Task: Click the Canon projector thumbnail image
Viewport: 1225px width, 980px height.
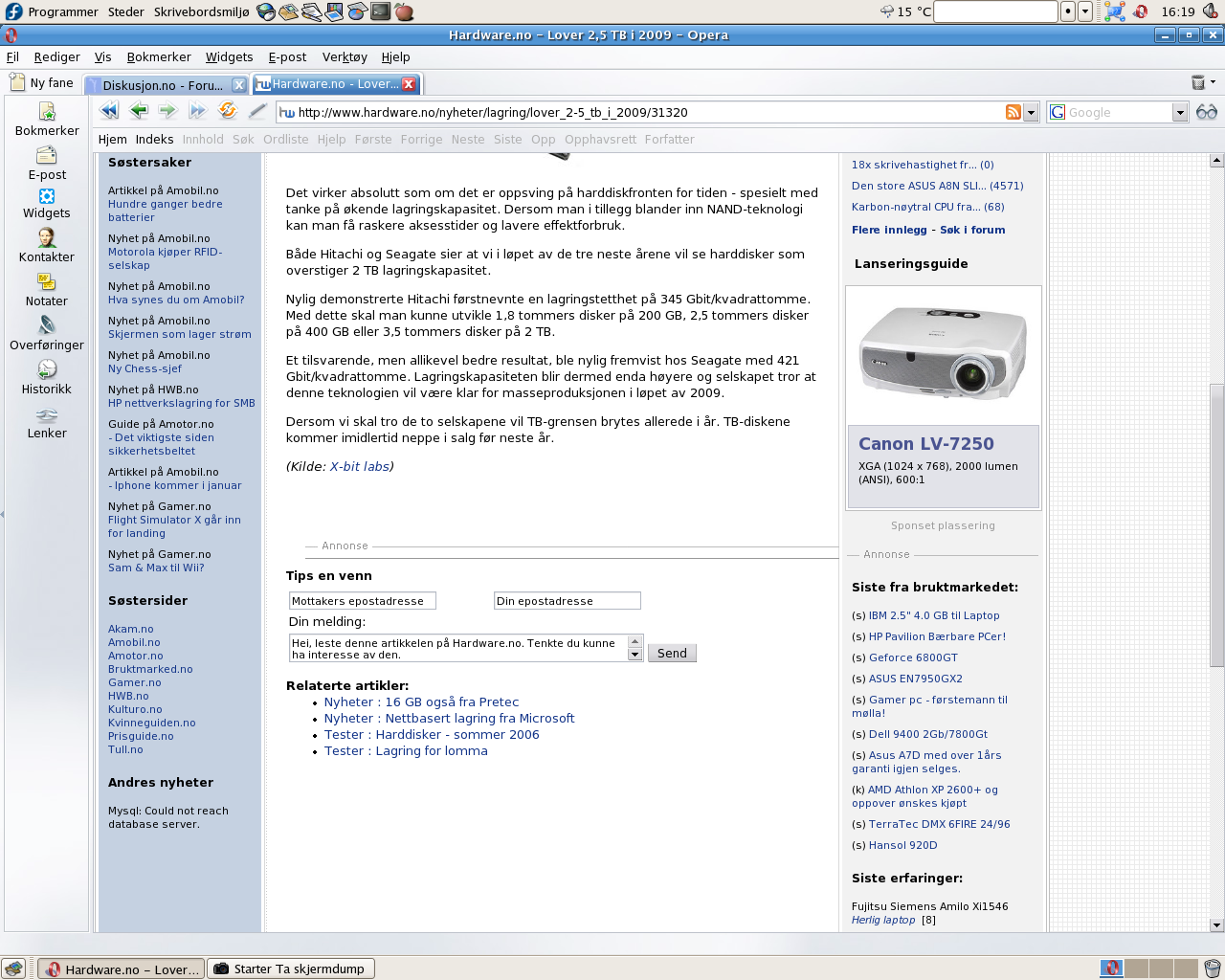Action: coord(943,353)
